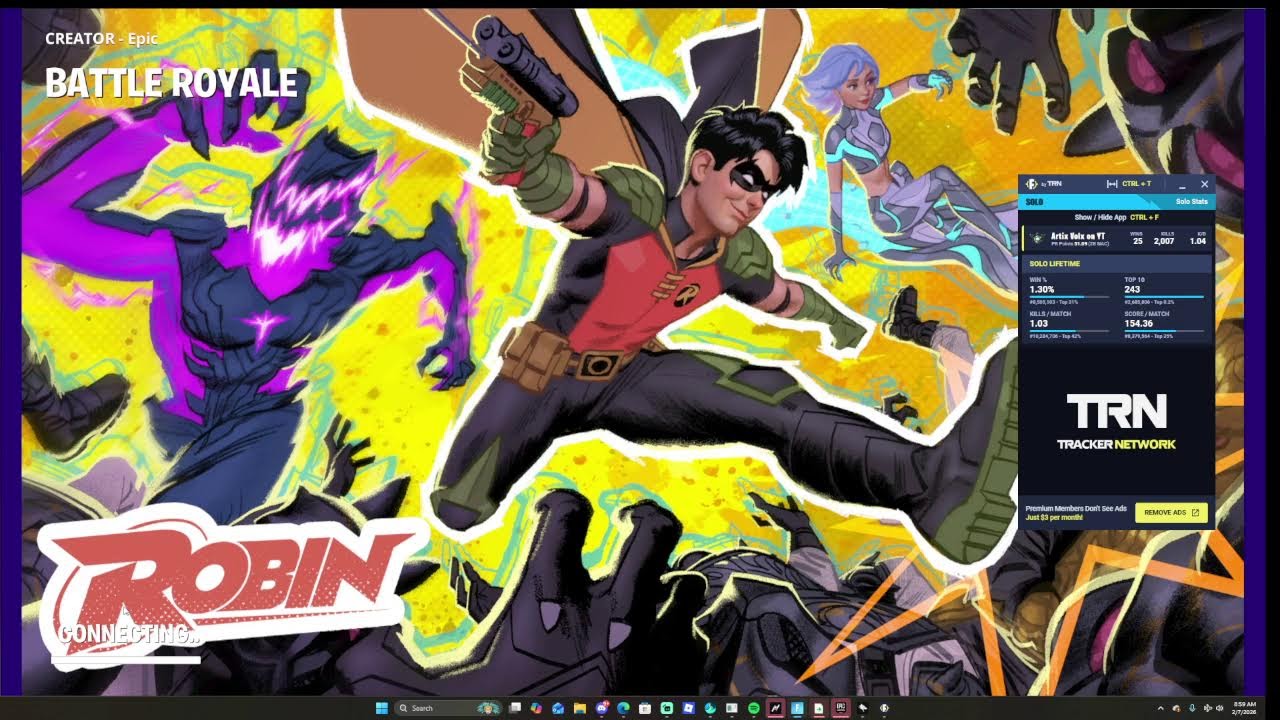The height and width of the screenshot is (720, 1280).
Task: Click the win percentage value "1.30%"
Action: click(x=1042, y=289)
